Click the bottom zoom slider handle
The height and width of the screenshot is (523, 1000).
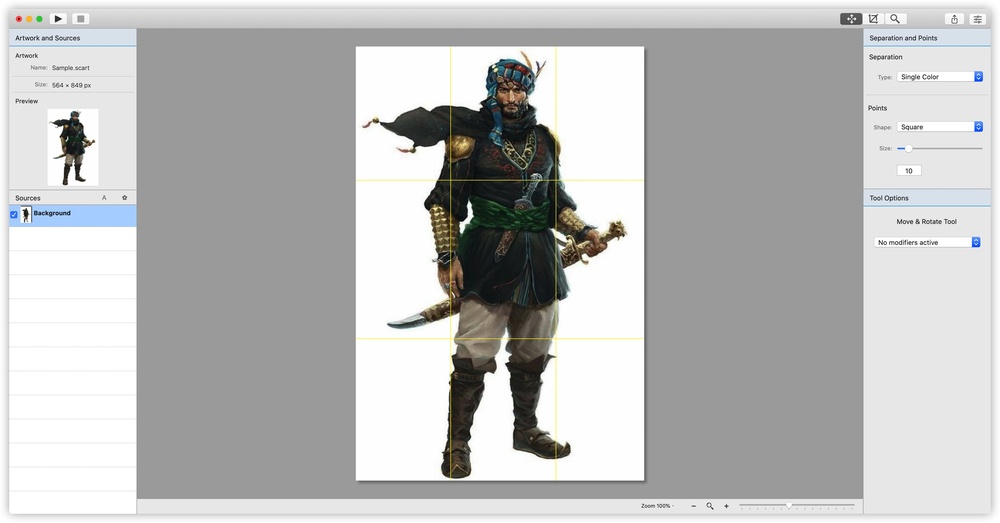789,505
